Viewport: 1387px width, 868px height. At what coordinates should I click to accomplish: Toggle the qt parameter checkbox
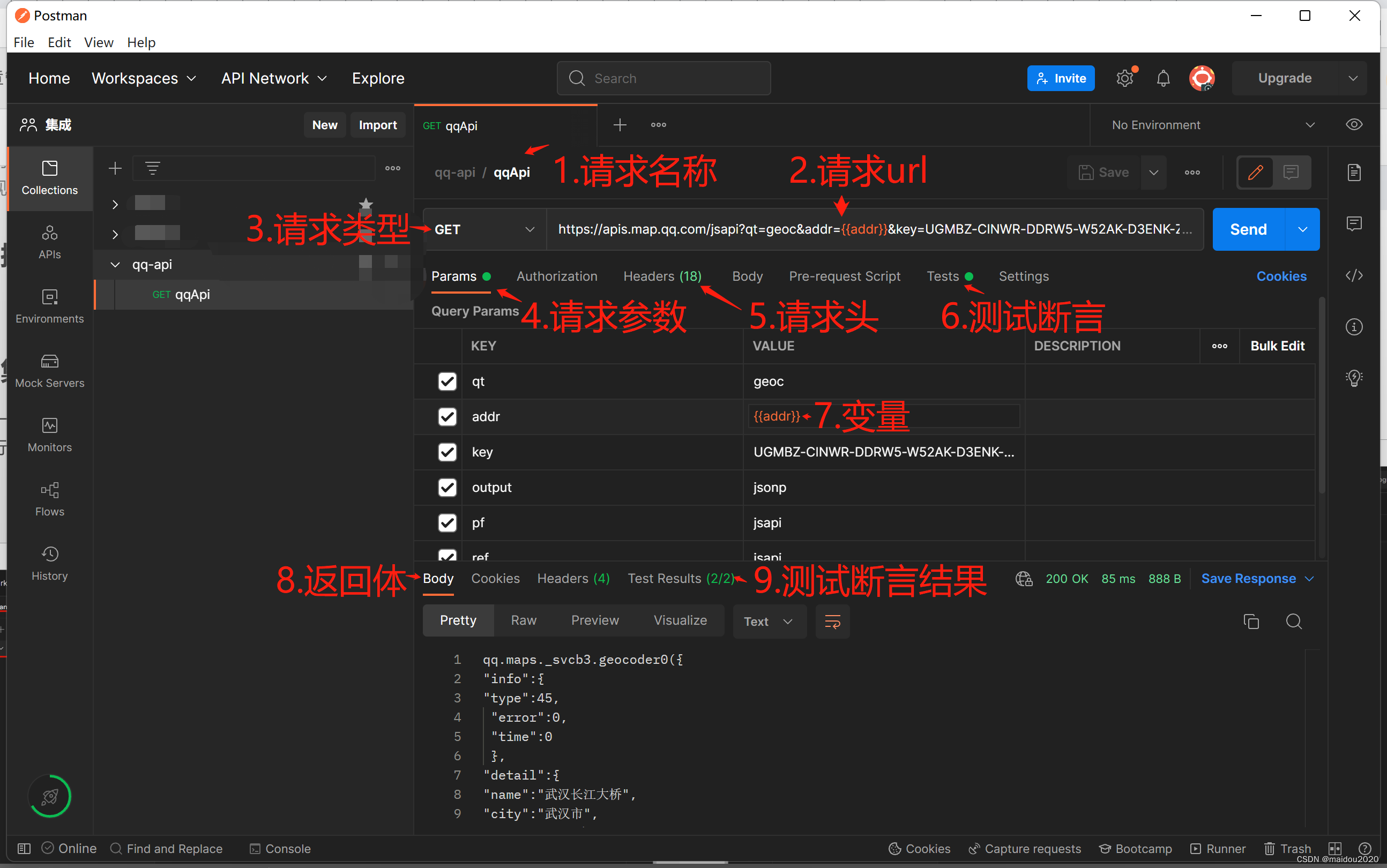447,381
